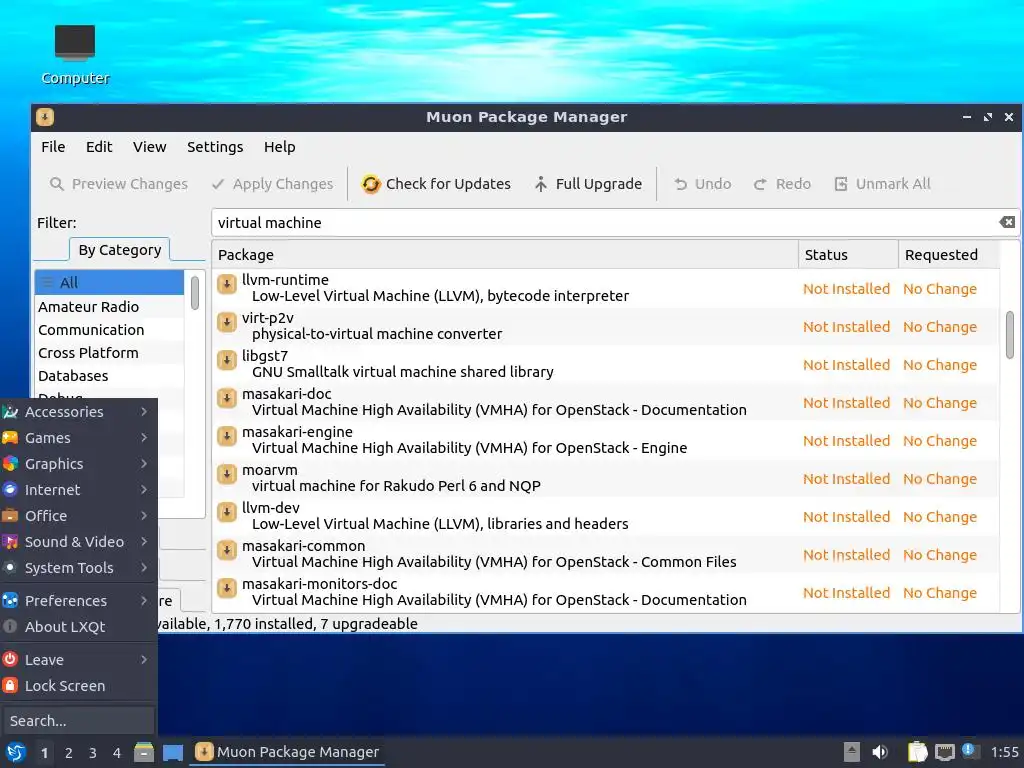Open the View menu
The image size is (1024, 768).
[x=150, y=147]
